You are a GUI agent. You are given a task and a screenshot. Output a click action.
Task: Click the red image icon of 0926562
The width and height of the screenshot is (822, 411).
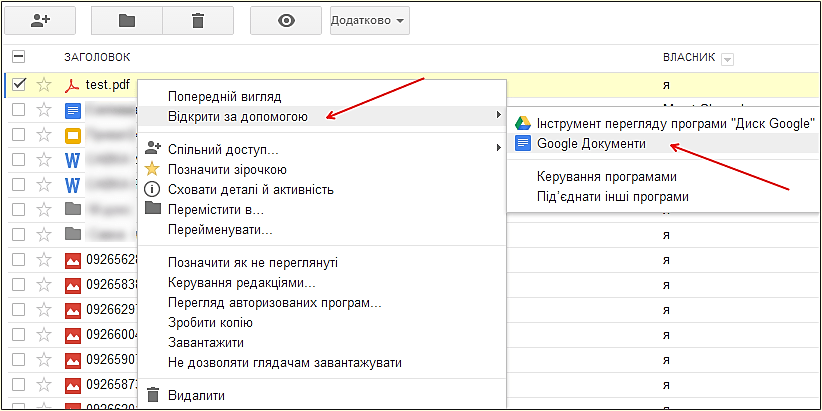[x=72, y=261]
